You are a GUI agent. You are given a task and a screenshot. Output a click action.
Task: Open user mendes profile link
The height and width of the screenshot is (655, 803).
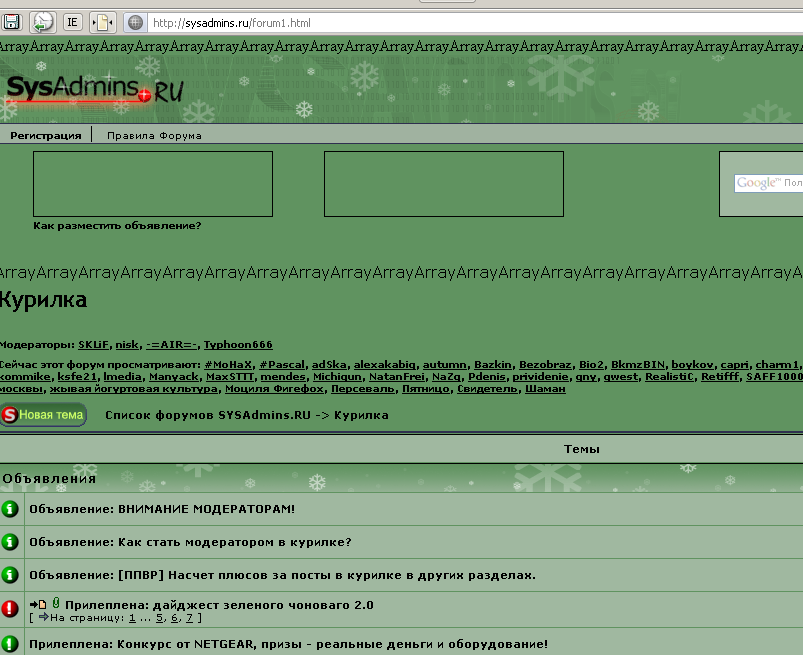click(283, 377)
